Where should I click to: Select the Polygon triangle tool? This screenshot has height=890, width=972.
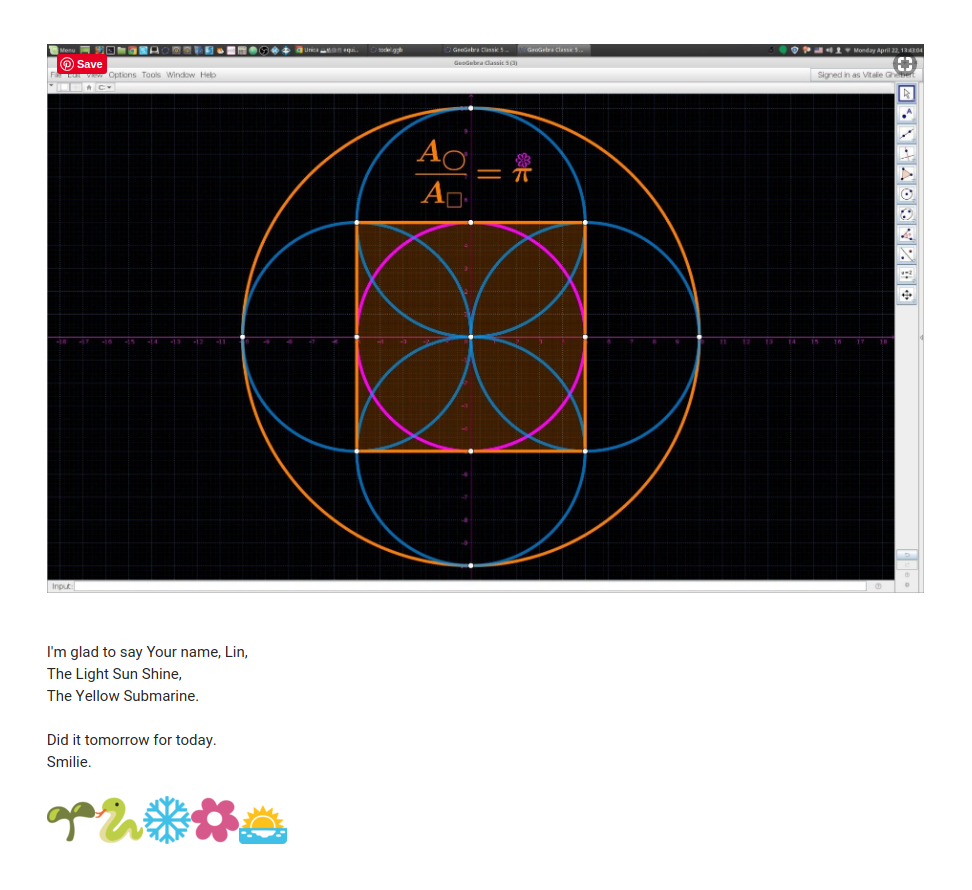click(x=906, y=174)
